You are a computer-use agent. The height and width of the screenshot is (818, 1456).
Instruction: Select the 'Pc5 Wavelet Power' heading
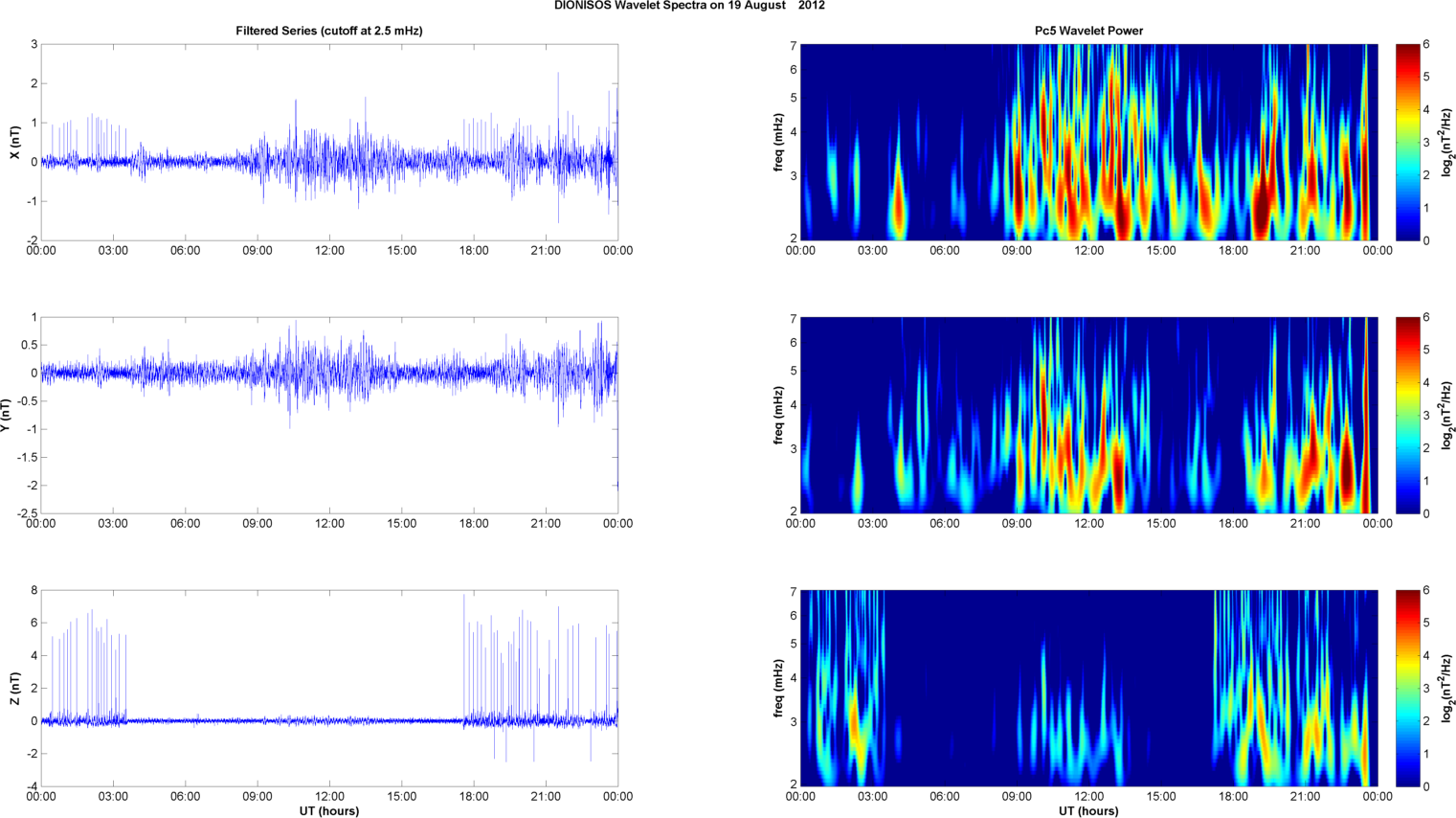1088,31
